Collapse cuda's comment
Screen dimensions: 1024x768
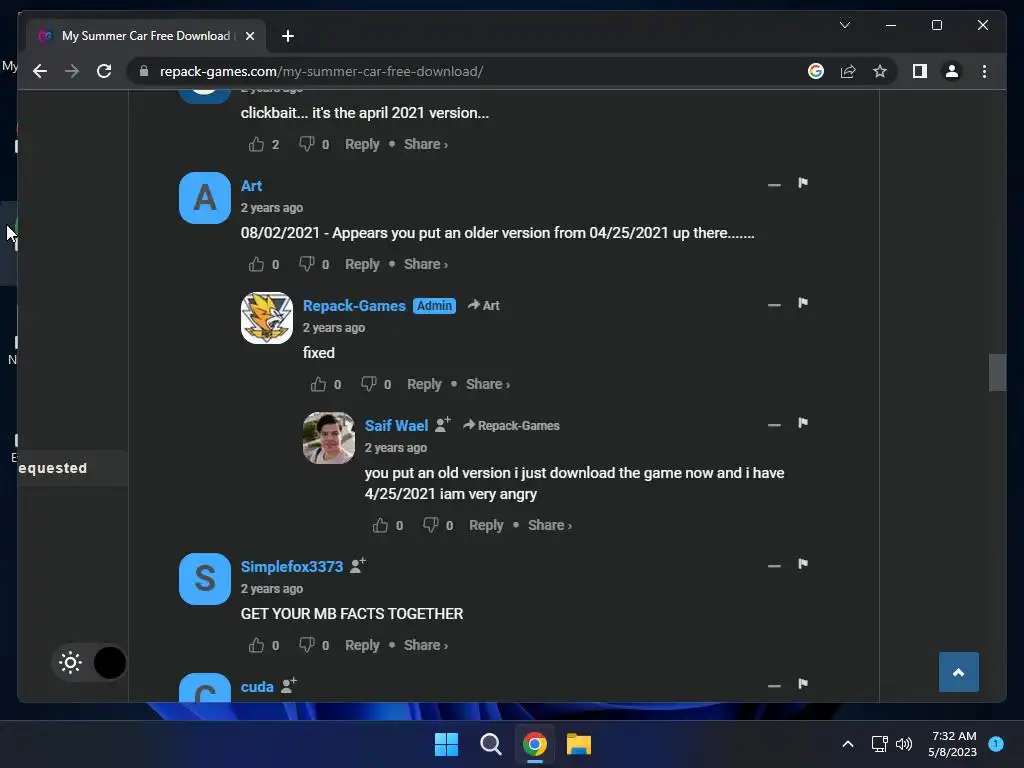pyautogui.click(x=774, y=686)
